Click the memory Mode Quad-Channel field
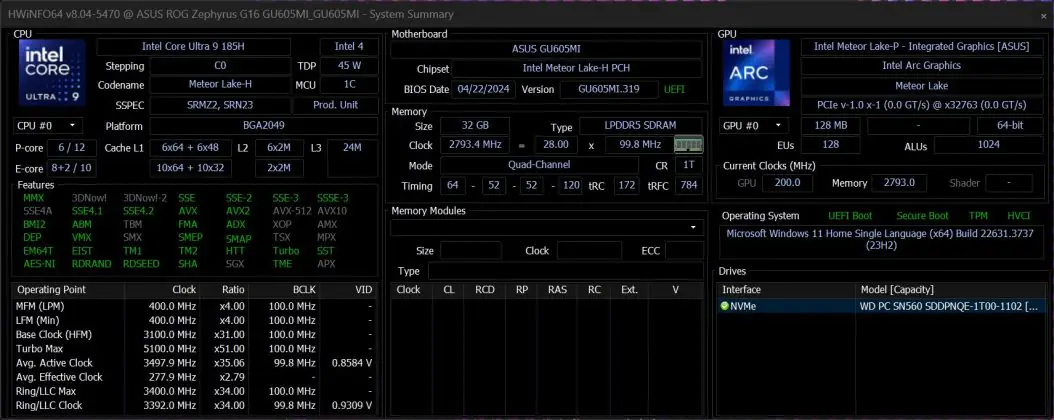Viewport: 1054px width, 420px height. (x=539, y=165)
